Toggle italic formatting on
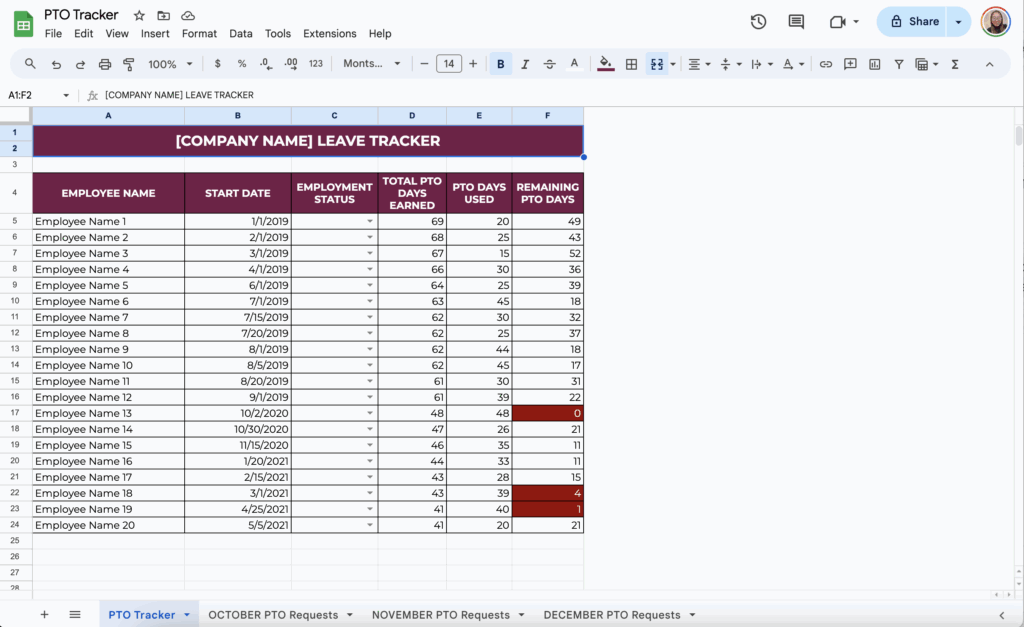Screen dimensions: 1024x627 pos(525,62)
